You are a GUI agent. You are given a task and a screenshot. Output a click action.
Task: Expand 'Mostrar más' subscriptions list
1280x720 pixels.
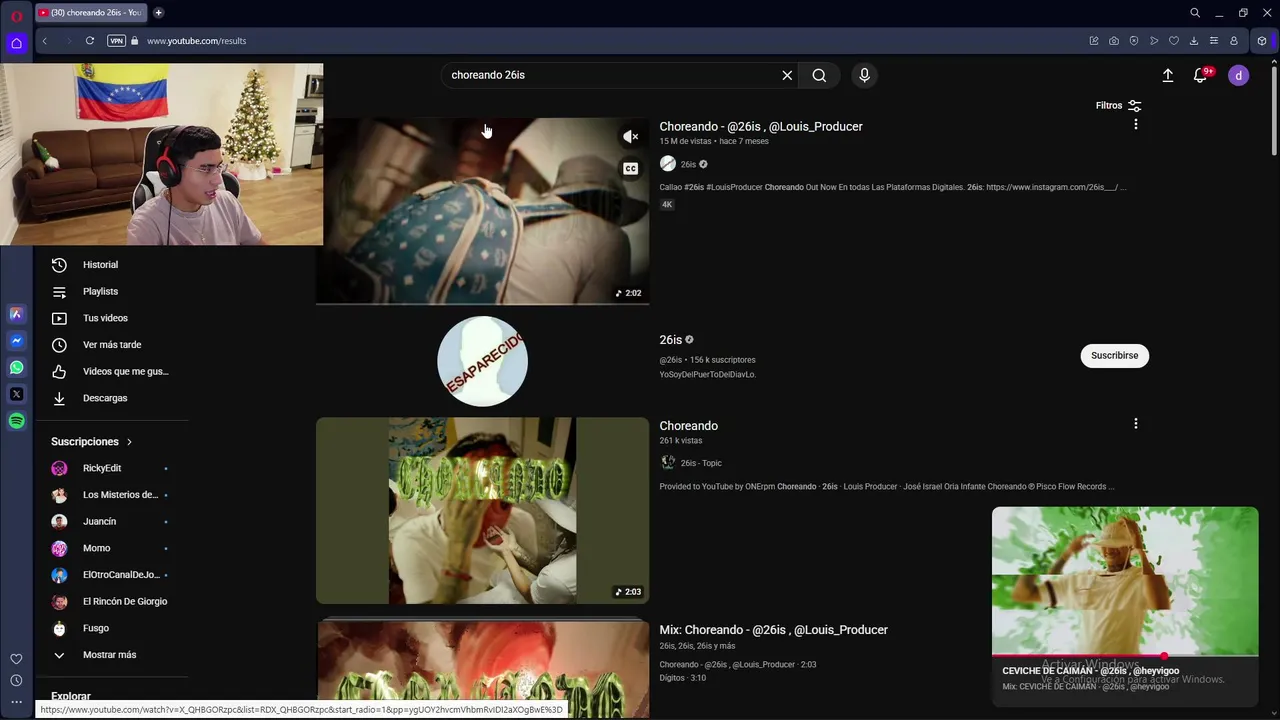(110, 655)
